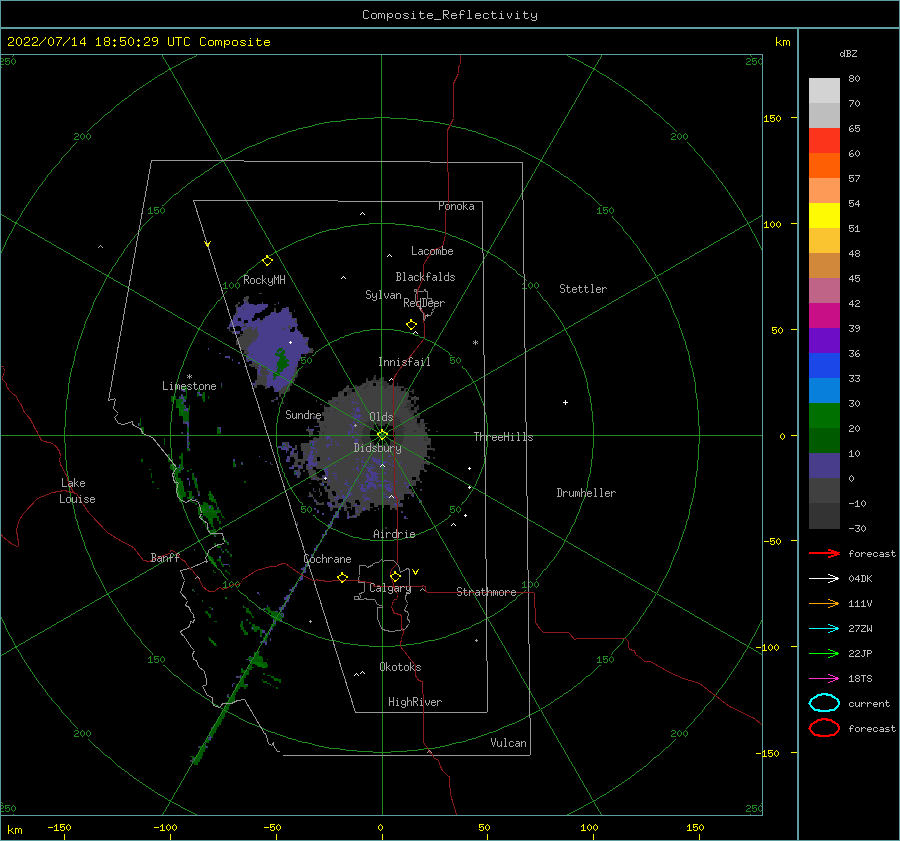Click the yellow diamond marker near RockyMH

267,261
